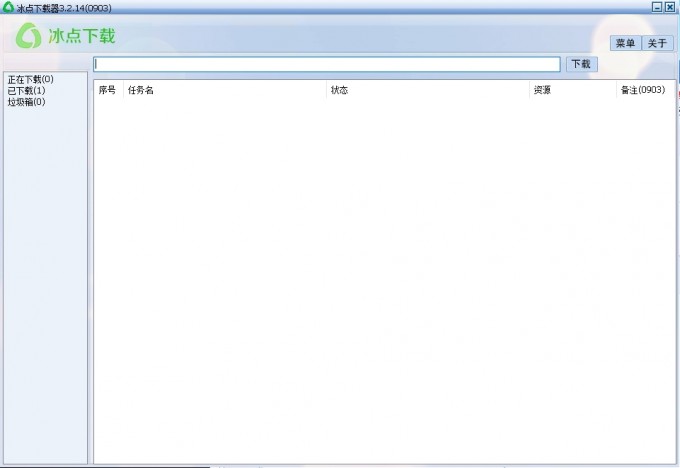Viewport: 680px width, 468px height.
Task: Open the 菜单 menu button
Action: pyautogui.click(x=625, y=43)
